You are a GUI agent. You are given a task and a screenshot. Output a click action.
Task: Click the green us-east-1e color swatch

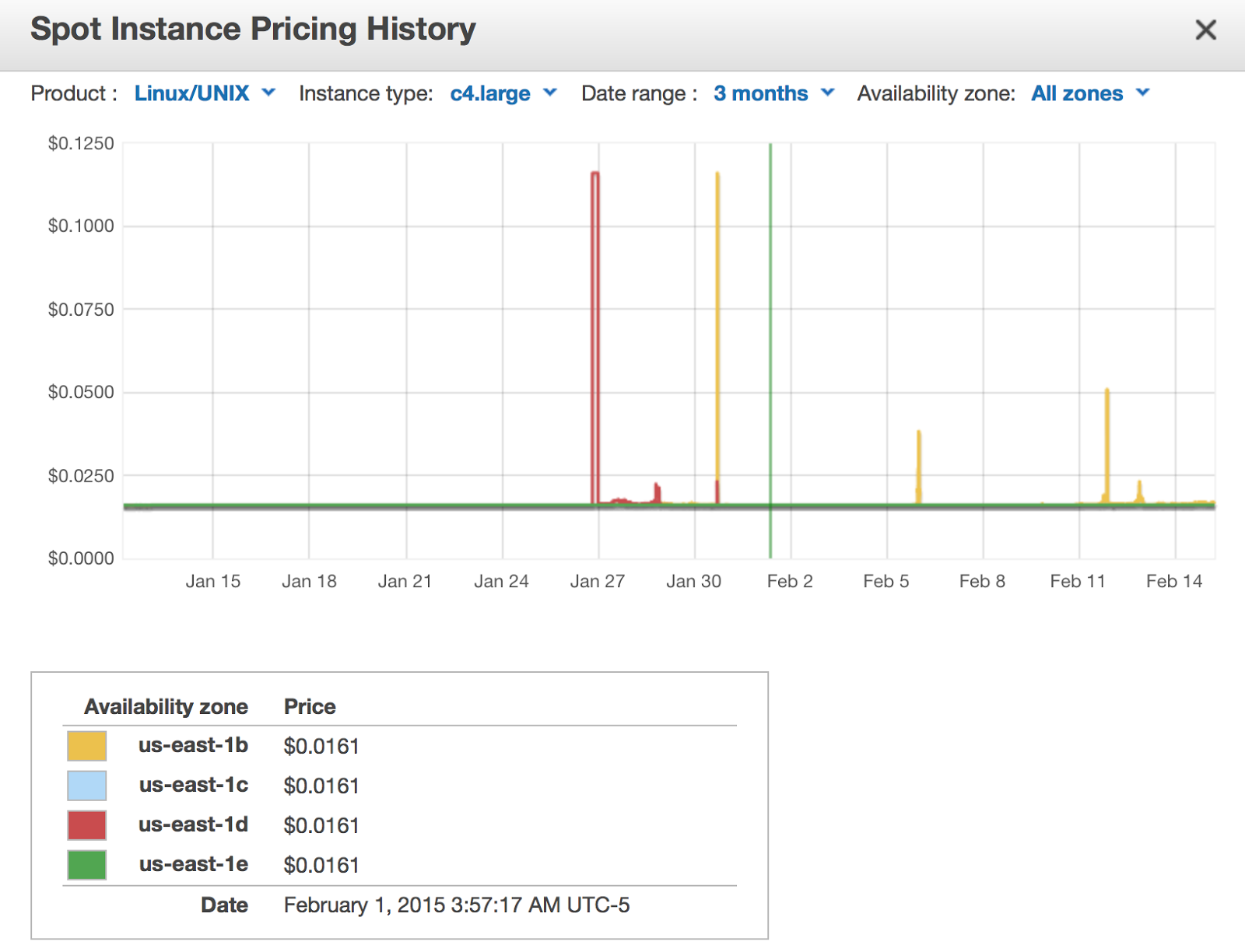[x=86, y=865]
